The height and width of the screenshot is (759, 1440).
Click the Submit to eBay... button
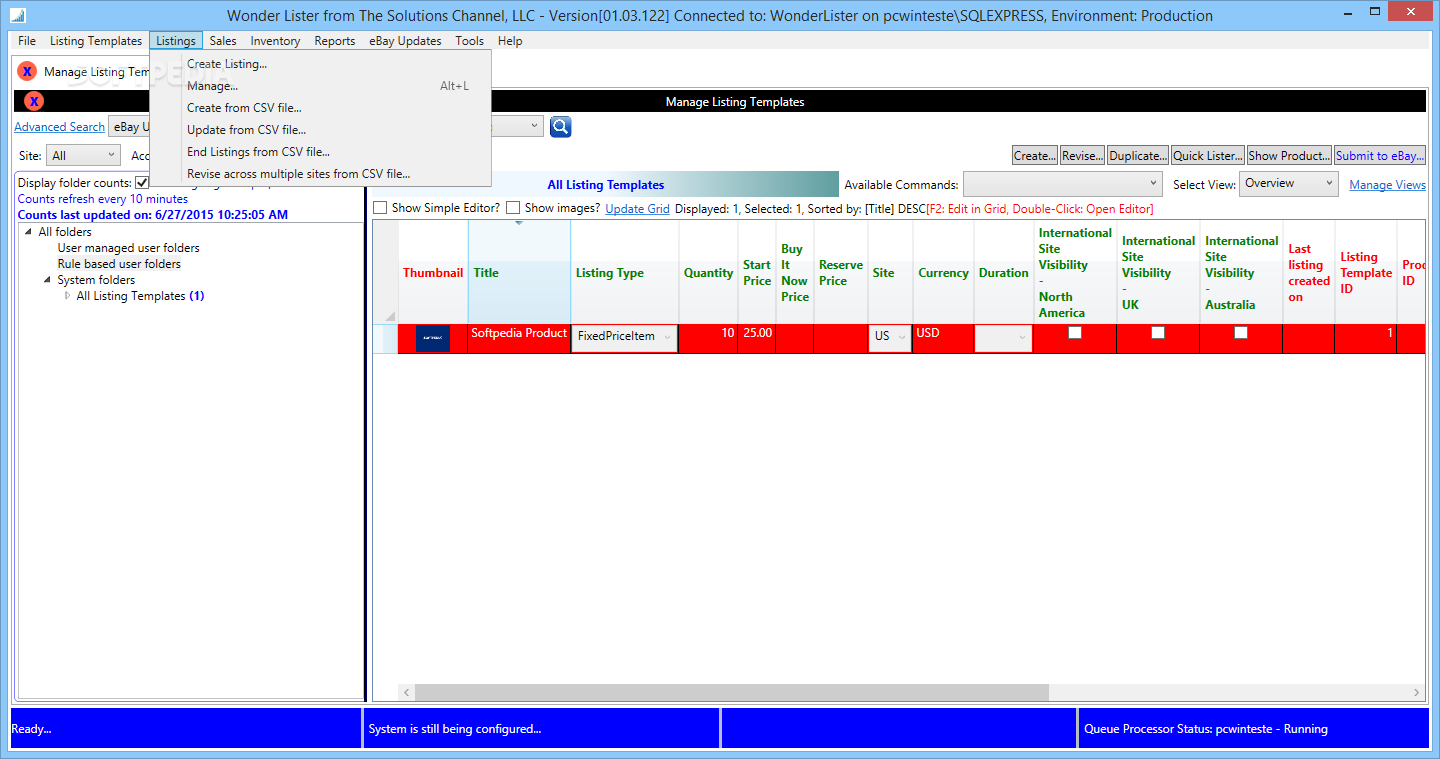pyautogui.click(x=1380, y=156)
